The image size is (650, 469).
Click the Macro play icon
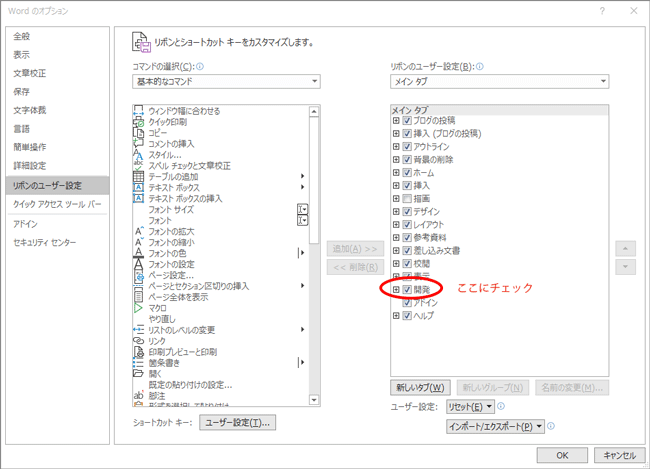pos(138,308)
